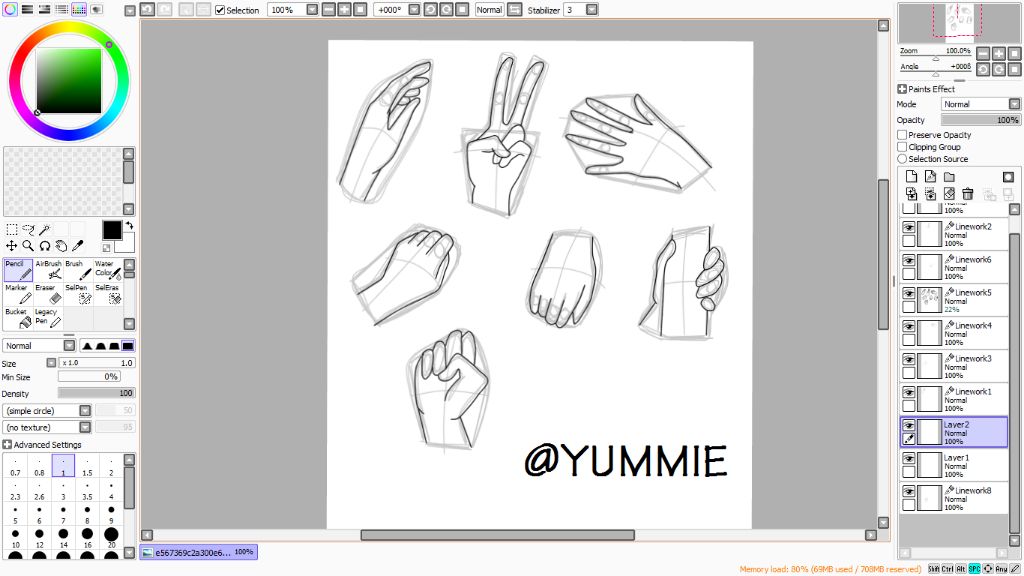This screenshot has width=1024, height=576.
Task: Choose brush size 3.5 preset
Action: click(87, 490)
